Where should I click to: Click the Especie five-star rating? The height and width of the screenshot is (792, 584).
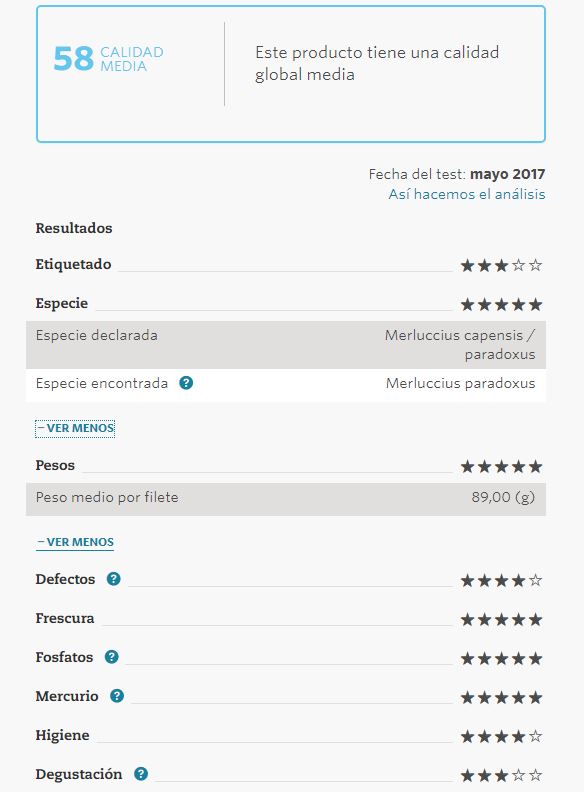click(x=501, y=305)
